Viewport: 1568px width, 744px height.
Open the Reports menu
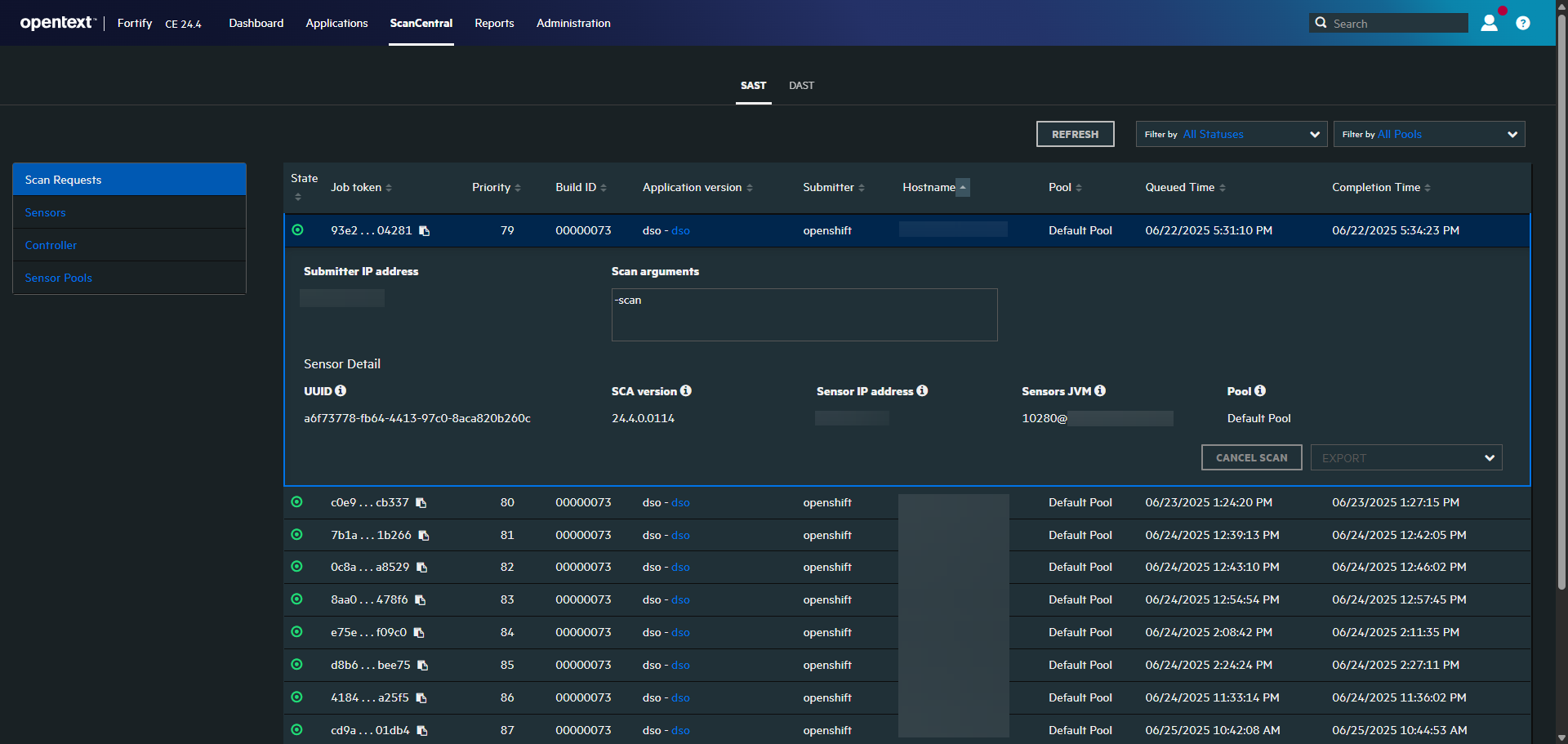click(x=494, y=24)
